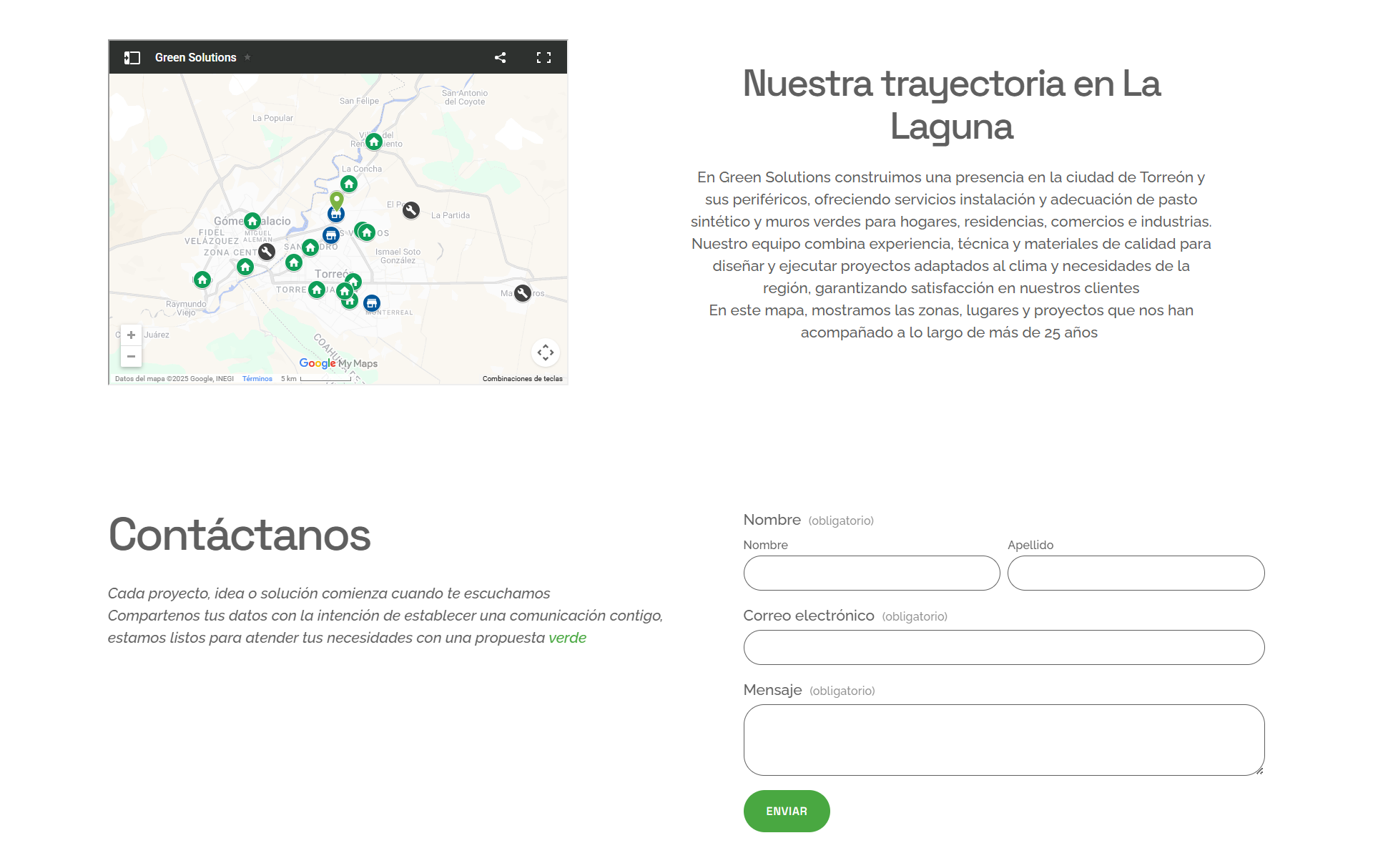Click the Nombre input field
The width and height of the screenshot is (1373, 868).
(x=871, y=573)
